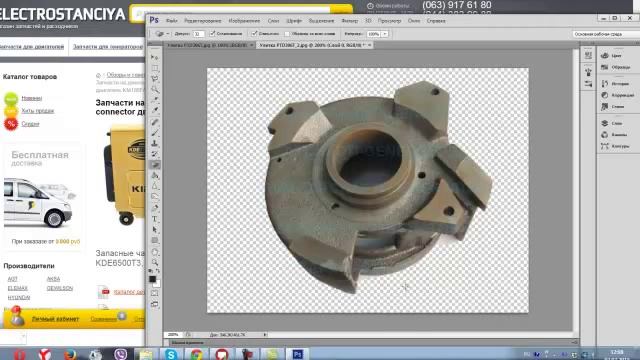The width and height of the screenshot is (640, 360).
Task: Select the Move tool in Photoshop
Action: click(155, 57)
